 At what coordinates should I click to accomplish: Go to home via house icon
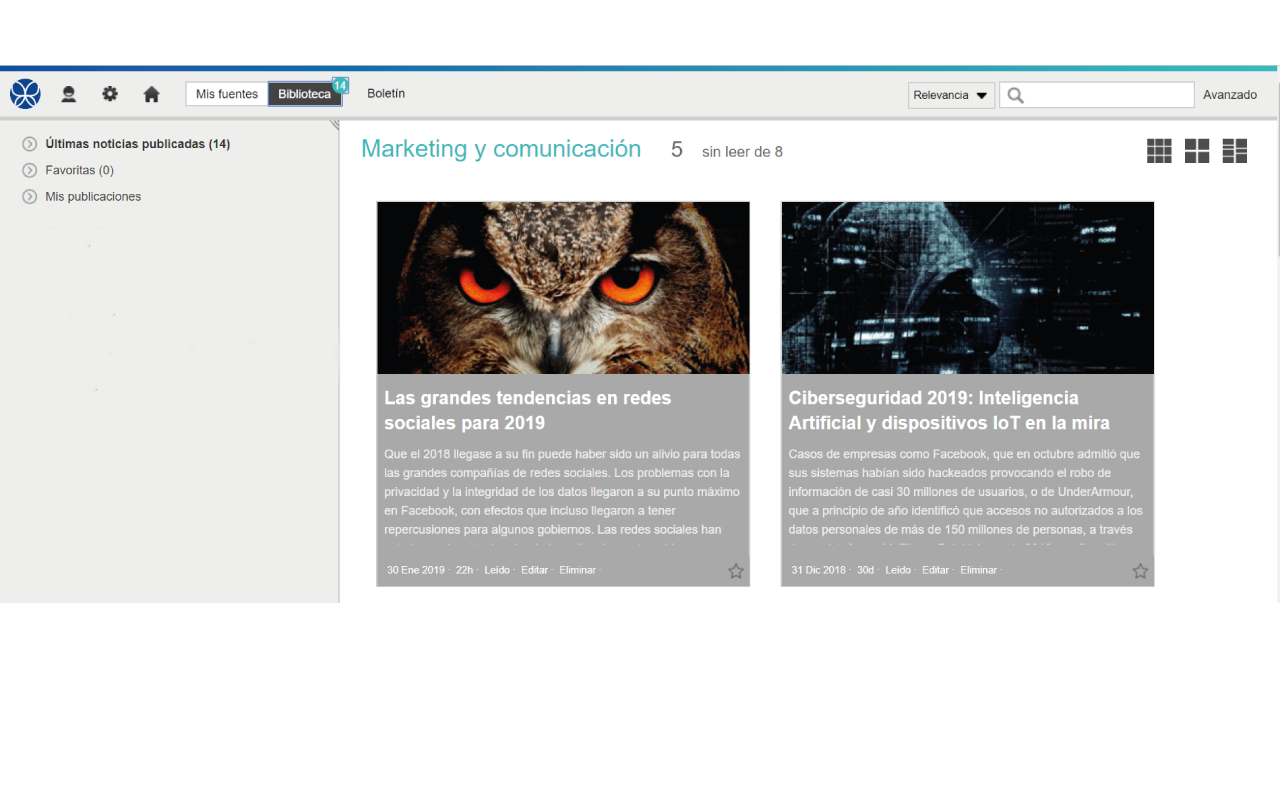[x=152, y=94]
